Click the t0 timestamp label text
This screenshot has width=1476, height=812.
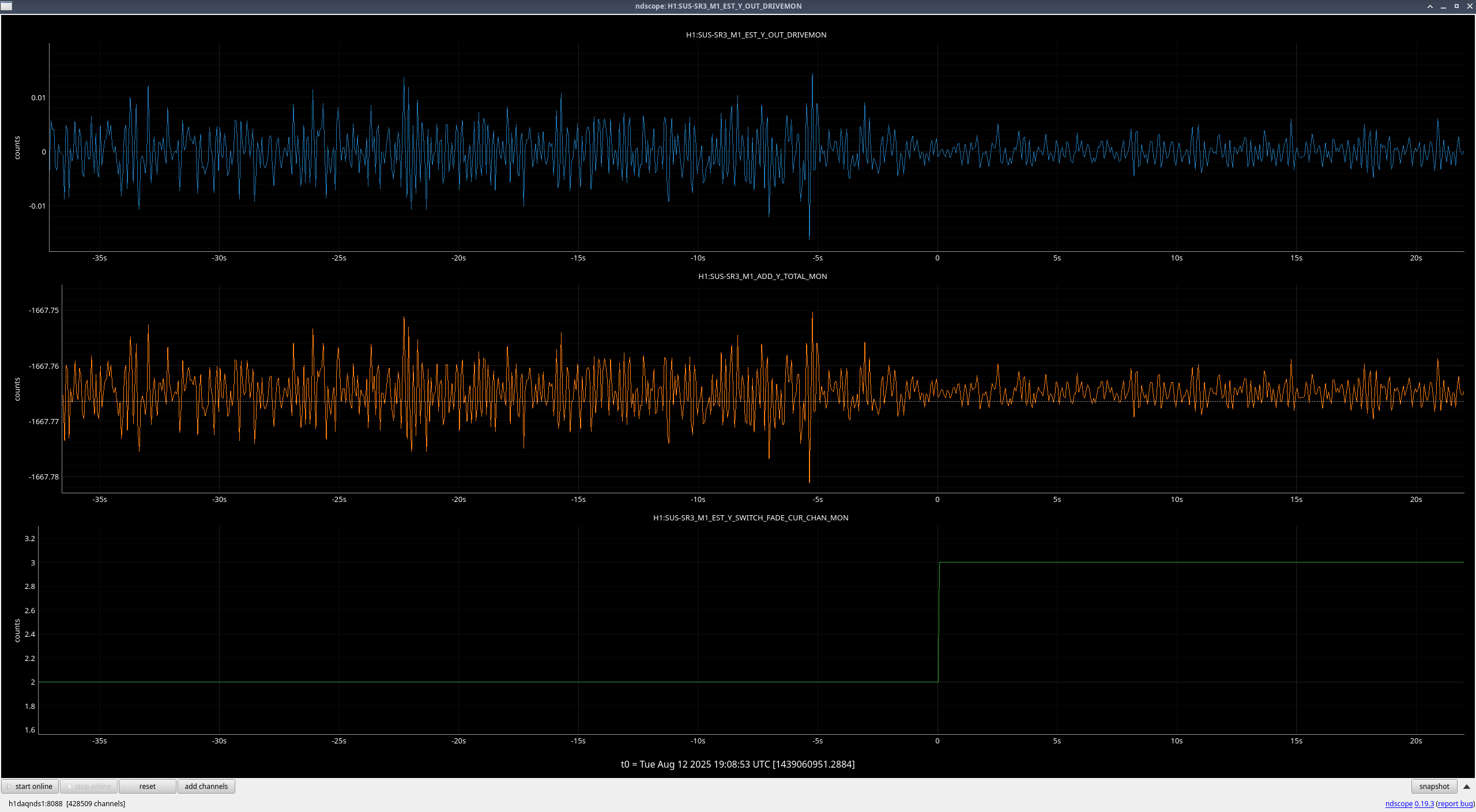click(x=737, y=764)
